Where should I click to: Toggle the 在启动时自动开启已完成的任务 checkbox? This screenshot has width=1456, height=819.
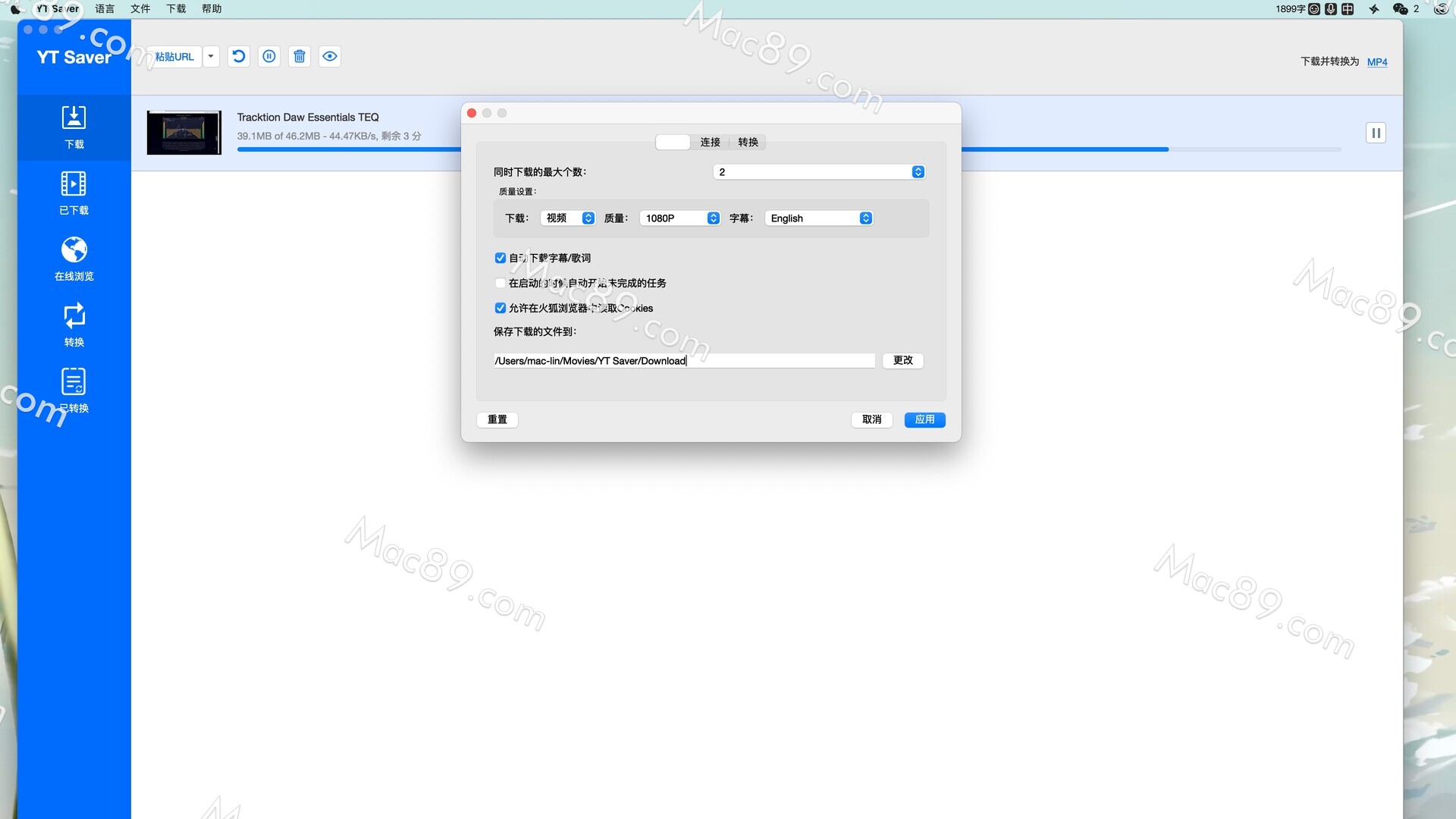(500, 283)
